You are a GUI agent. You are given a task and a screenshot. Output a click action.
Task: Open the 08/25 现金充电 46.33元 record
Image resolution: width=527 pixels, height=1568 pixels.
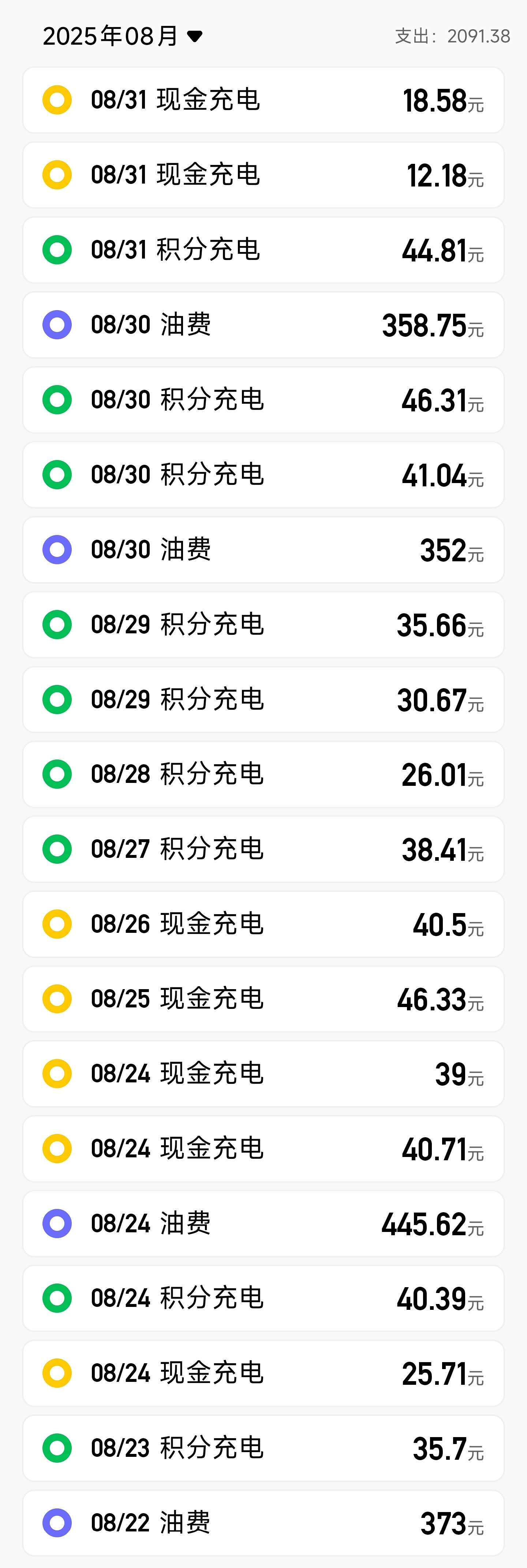pyautogui.click(x=263, y=999)
